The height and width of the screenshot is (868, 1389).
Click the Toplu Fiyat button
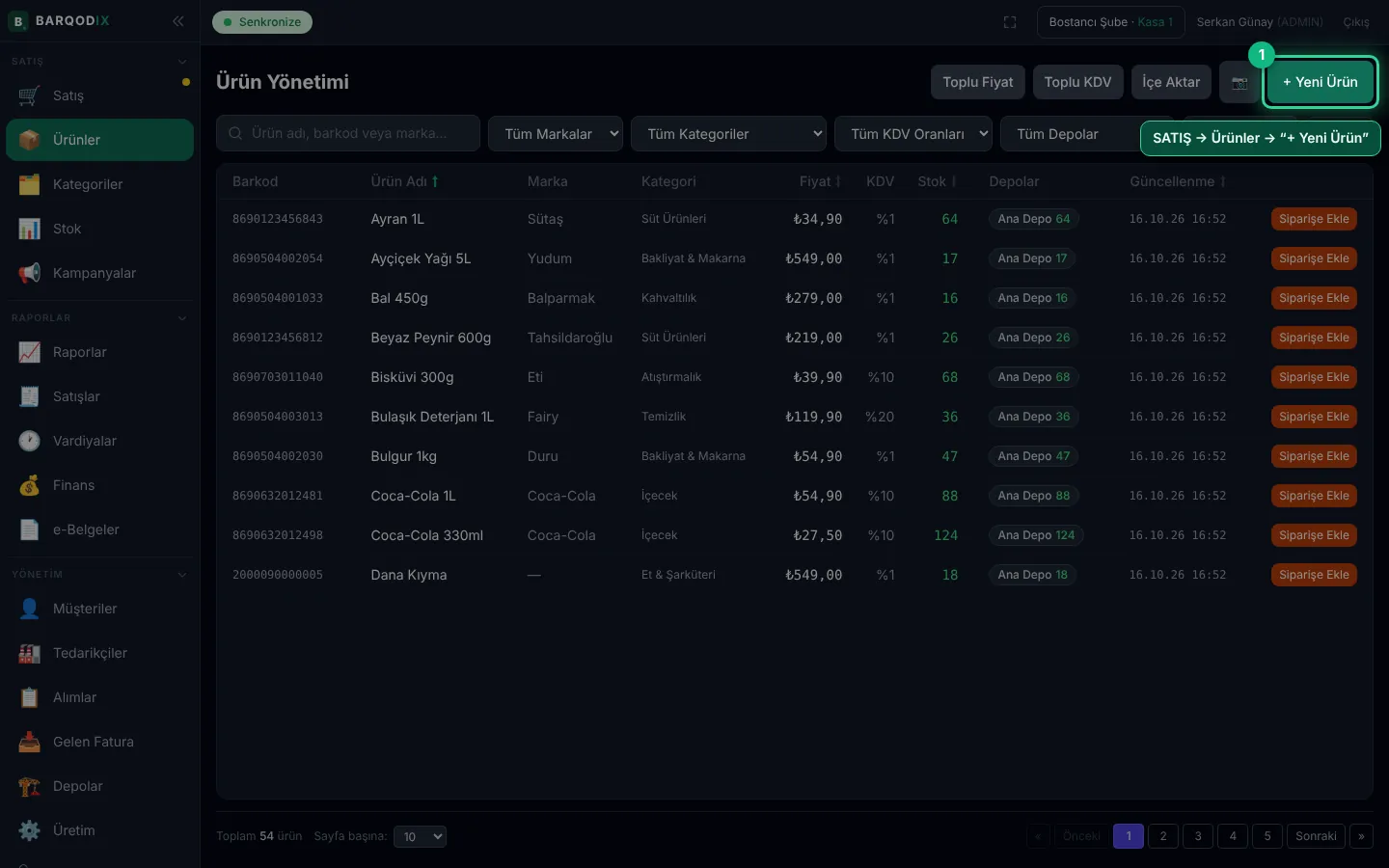click(978, 82)
